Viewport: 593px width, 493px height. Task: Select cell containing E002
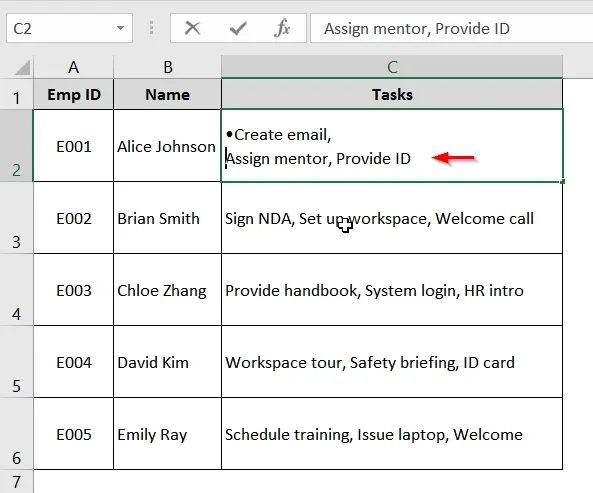(x=73, y=217)
